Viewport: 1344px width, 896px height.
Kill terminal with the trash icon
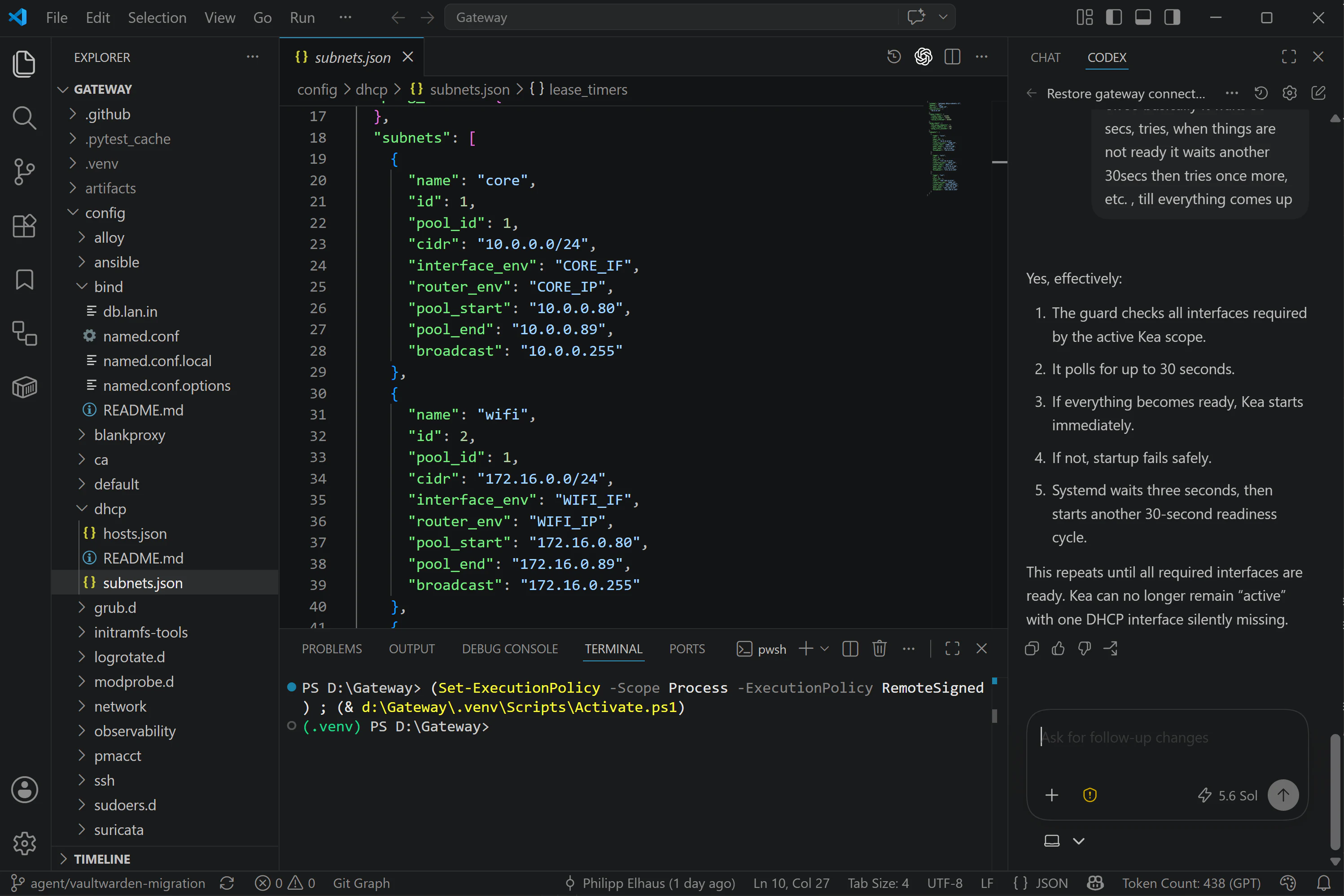click(x=879, y=649)
